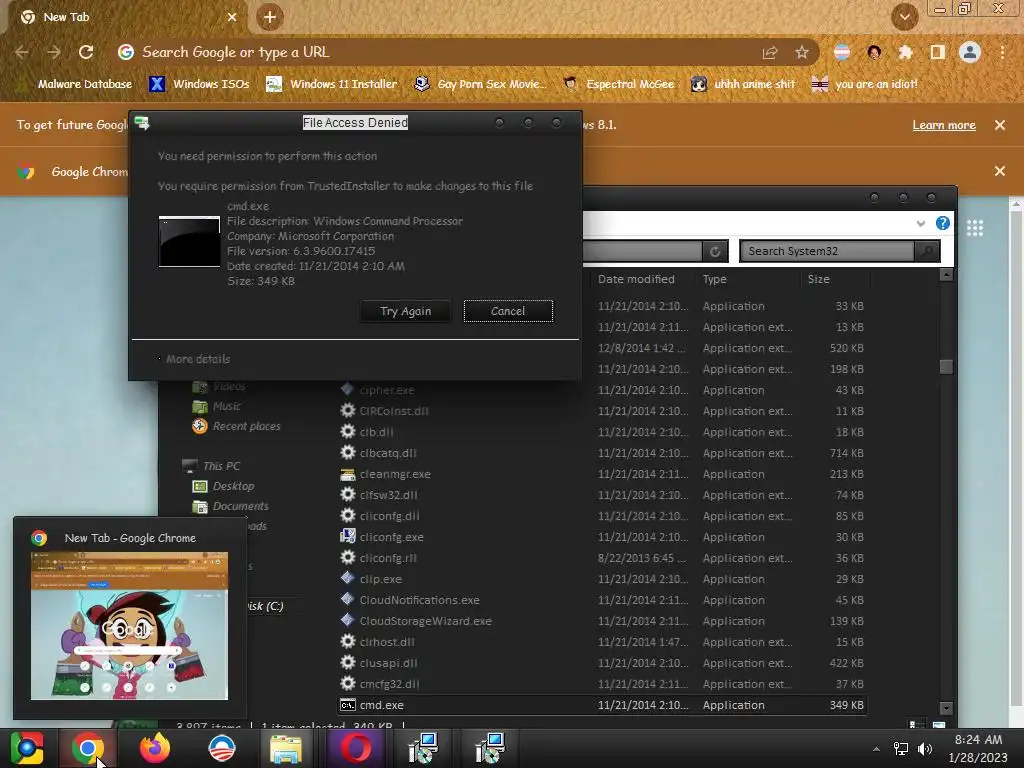Open Documents under This PC
Image resolution: width=1024 pixels, height=768 pixels.
(231, 506)
